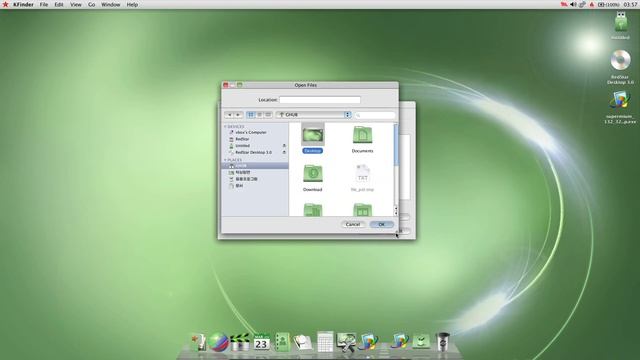Open the clapperboard video app in dock
This screenshot has height=360, width=640.
click(x=240, y=342)
